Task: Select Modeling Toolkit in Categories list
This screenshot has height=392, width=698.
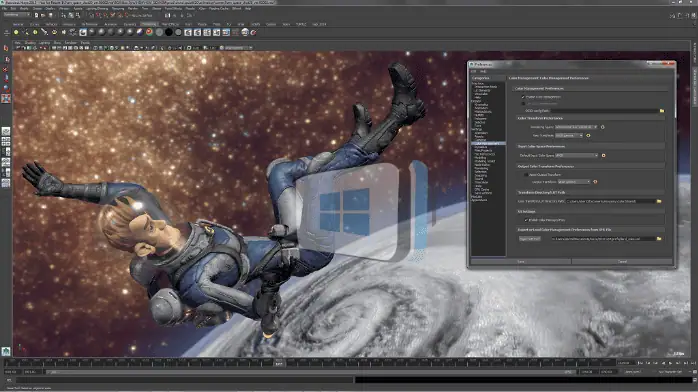Action: [x=484, y=161]
